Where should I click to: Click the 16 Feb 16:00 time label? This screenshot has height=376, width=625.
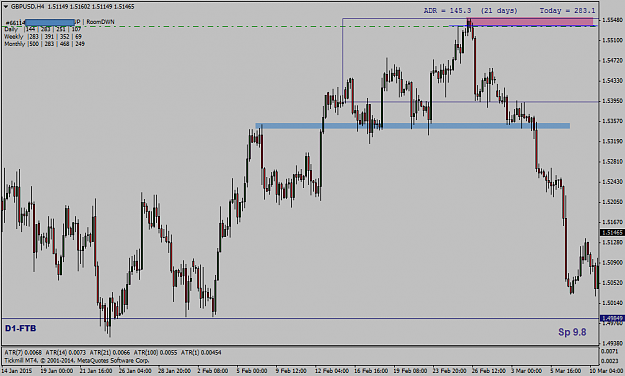tap(371, 371)
